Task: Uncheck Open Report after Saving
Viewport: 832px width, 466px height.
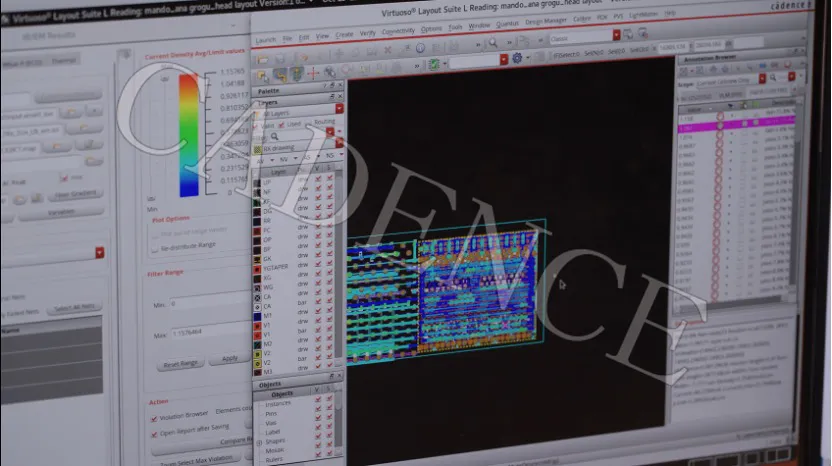Action: [x=154, y=435]
